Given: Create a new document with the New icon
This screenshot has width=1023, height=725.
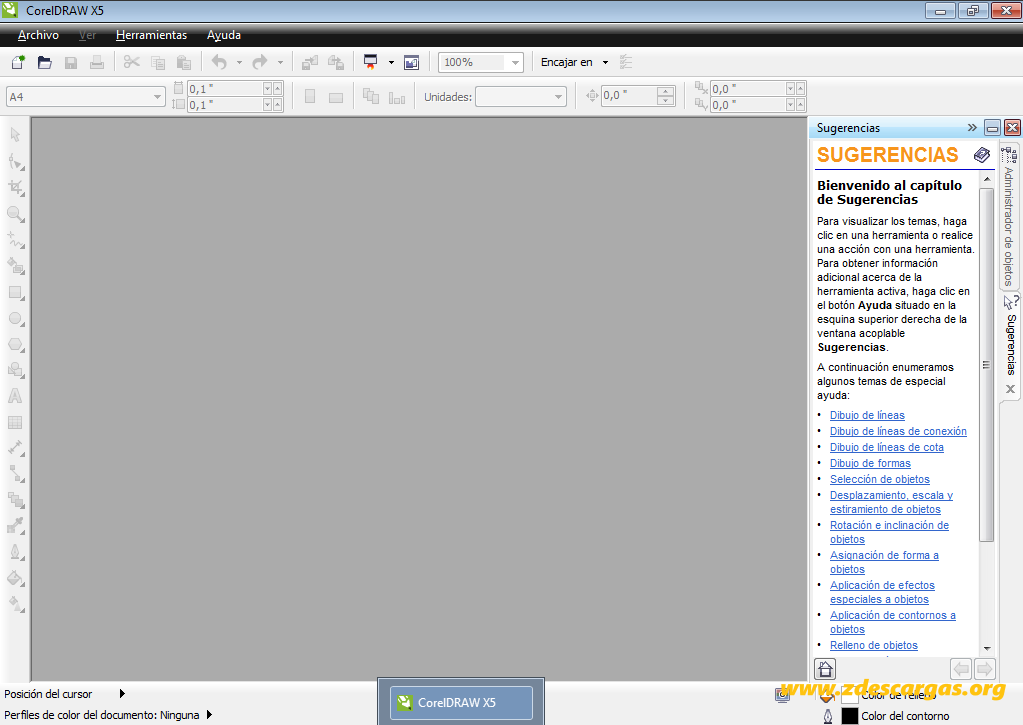Looking at the screenshot, I should click(x=18, y=63).
